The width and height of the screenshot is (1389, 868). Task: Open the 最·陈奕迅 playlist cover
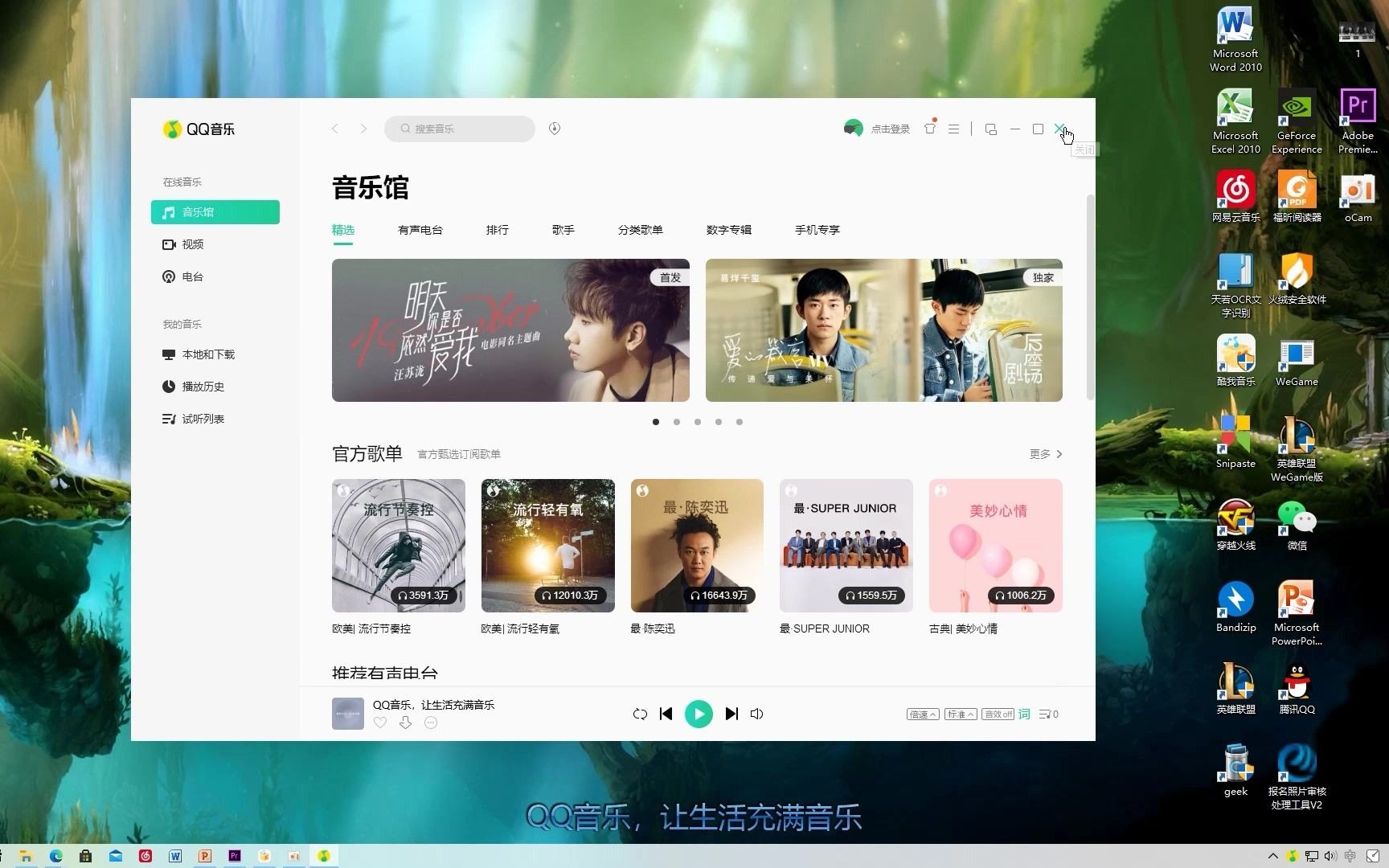click(697, 546)
